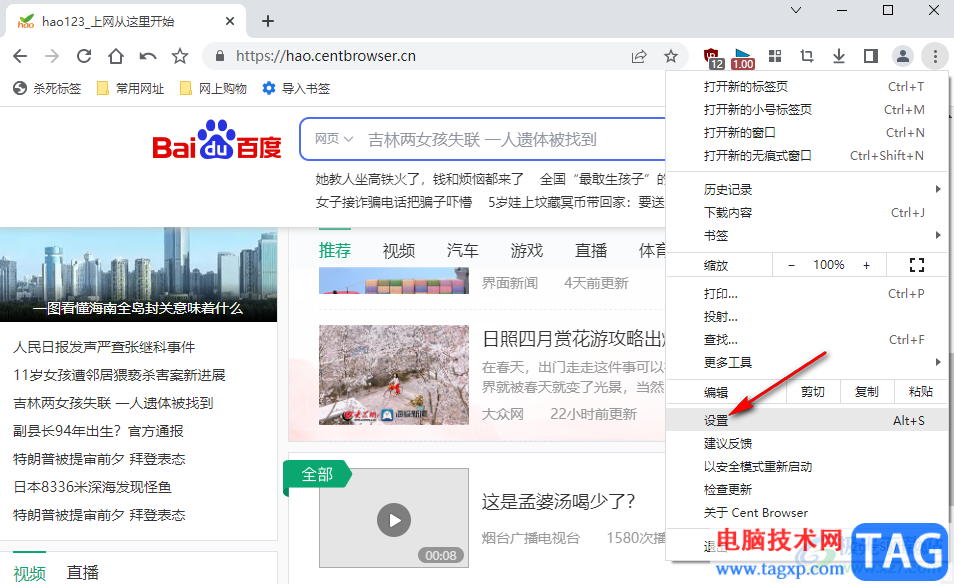Click the QR code grid icon
This screenshot has width=954, height=584.
775,56
